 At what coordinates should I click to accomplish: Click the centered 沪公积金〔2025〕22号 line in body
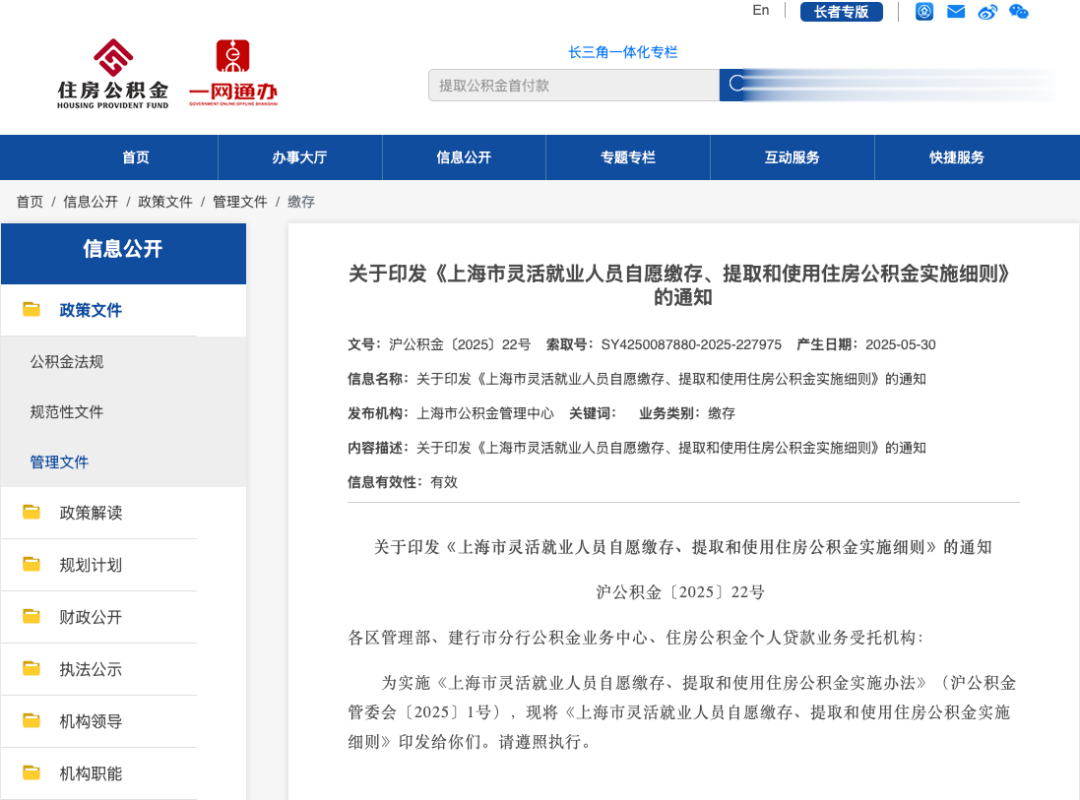(681, 592)
